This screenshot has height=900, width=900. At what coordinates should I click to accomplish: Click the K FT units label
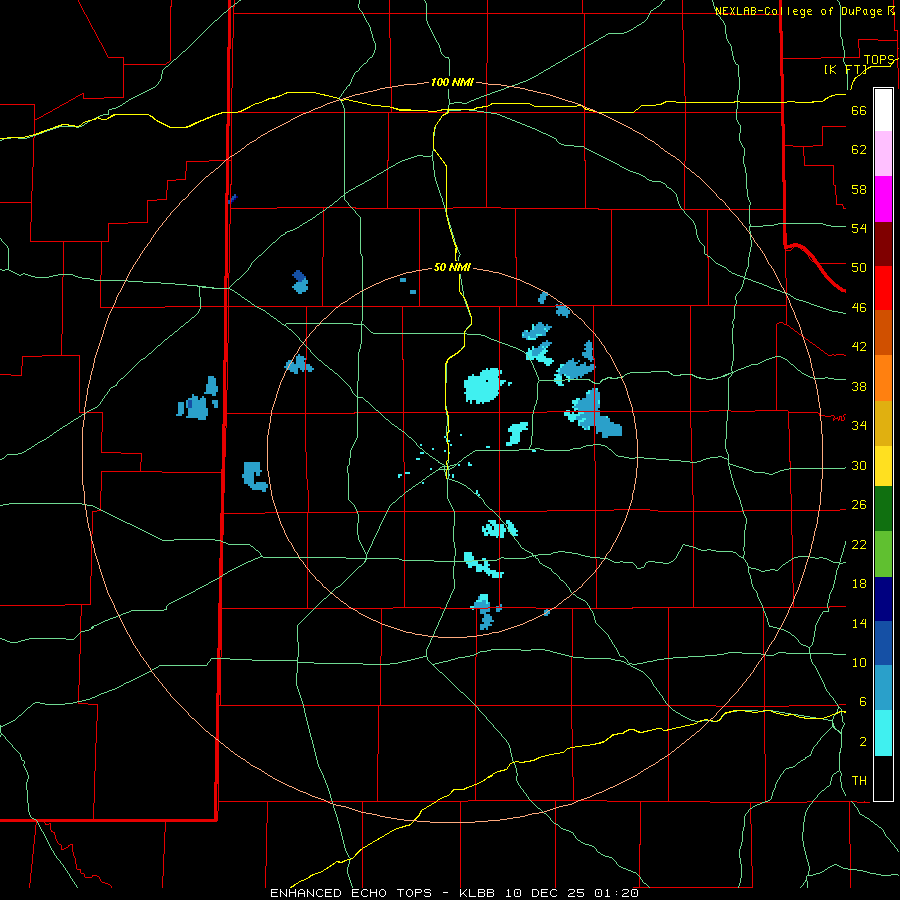845,69
